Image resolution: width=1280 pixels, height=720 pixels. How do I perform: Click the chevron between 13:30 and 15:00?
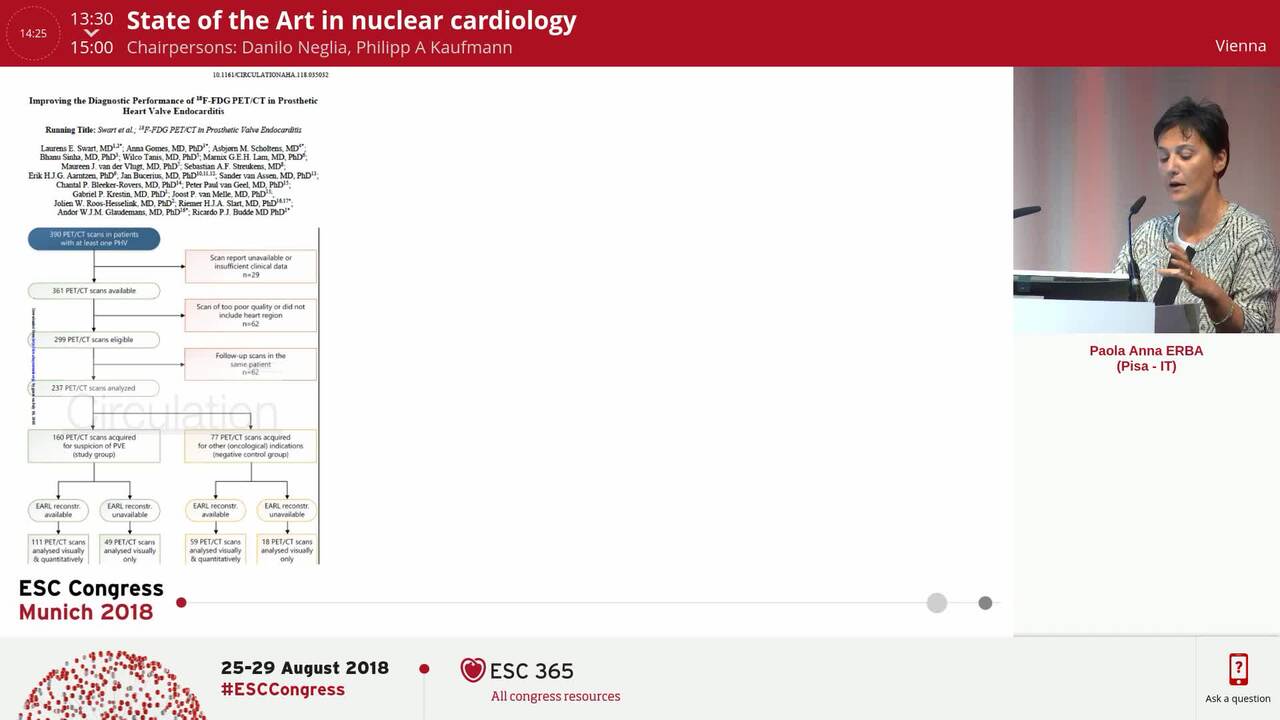pos(91,33)
